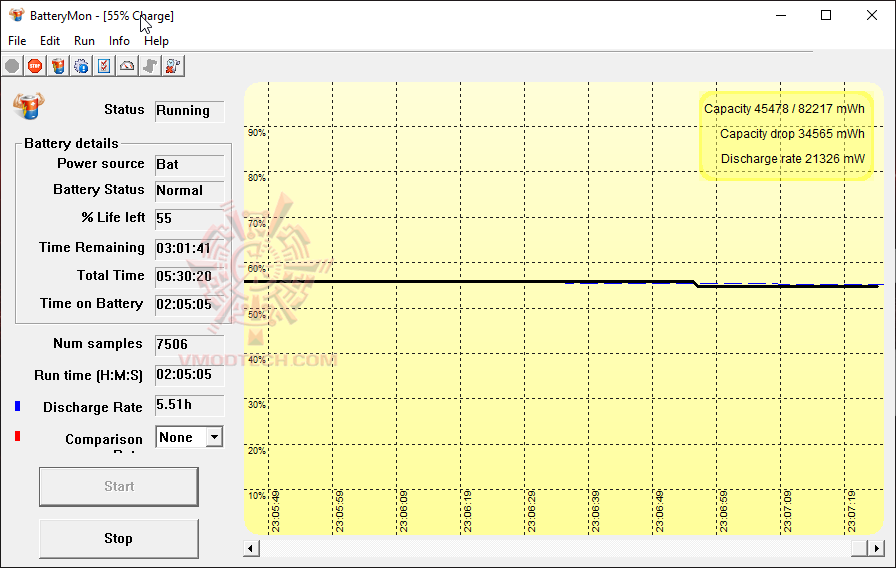Click the Time Remaining value 03:01:41

click(189, 249)
